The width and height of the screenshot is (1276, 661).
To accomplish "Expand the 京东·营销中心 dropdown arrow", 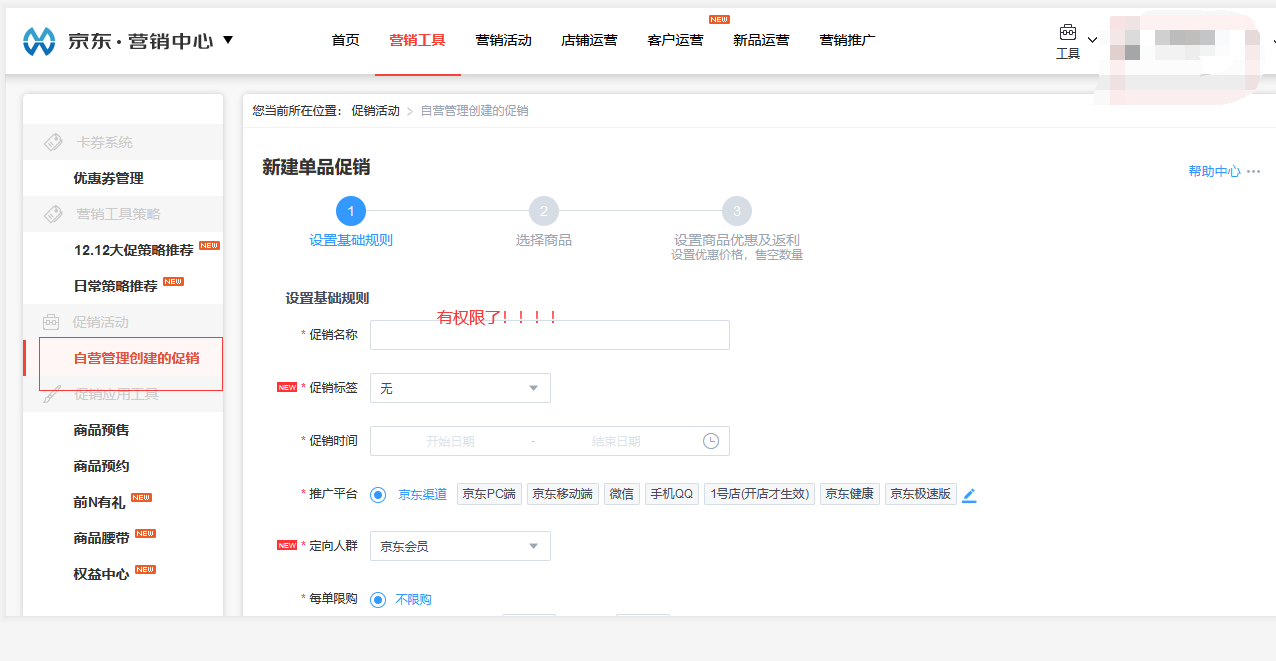I will (x=228, y=40).
